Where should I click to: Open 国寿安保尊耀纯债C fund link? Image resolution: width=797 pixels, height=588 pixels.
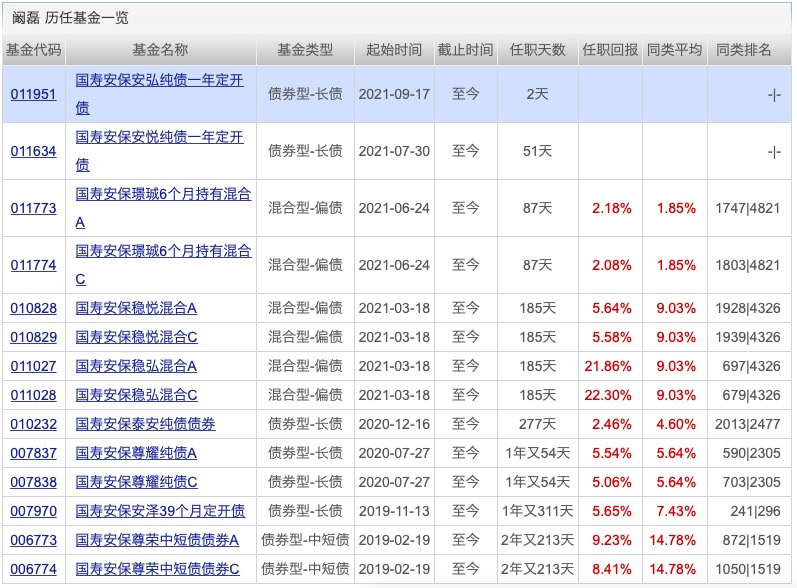(136, 482)
